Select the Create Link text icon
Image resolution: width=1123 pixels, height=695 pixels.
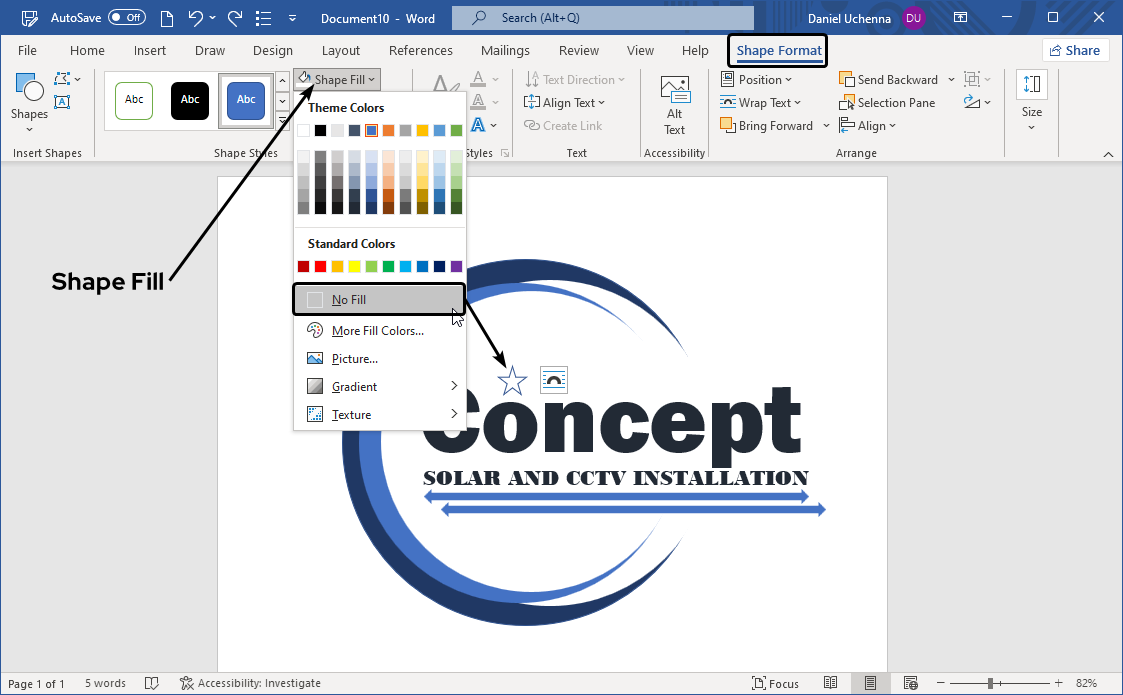tap(565, 125)
